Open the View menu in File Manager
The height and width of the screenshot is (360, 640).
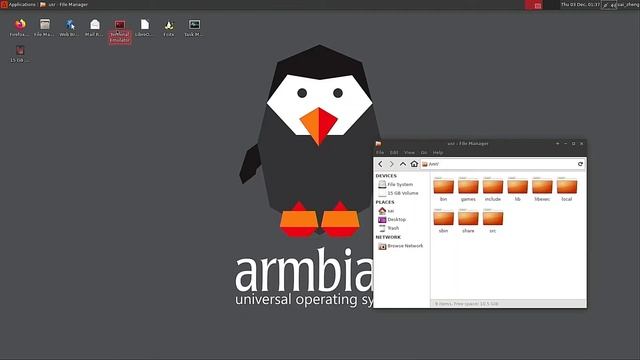click(409, 153)
